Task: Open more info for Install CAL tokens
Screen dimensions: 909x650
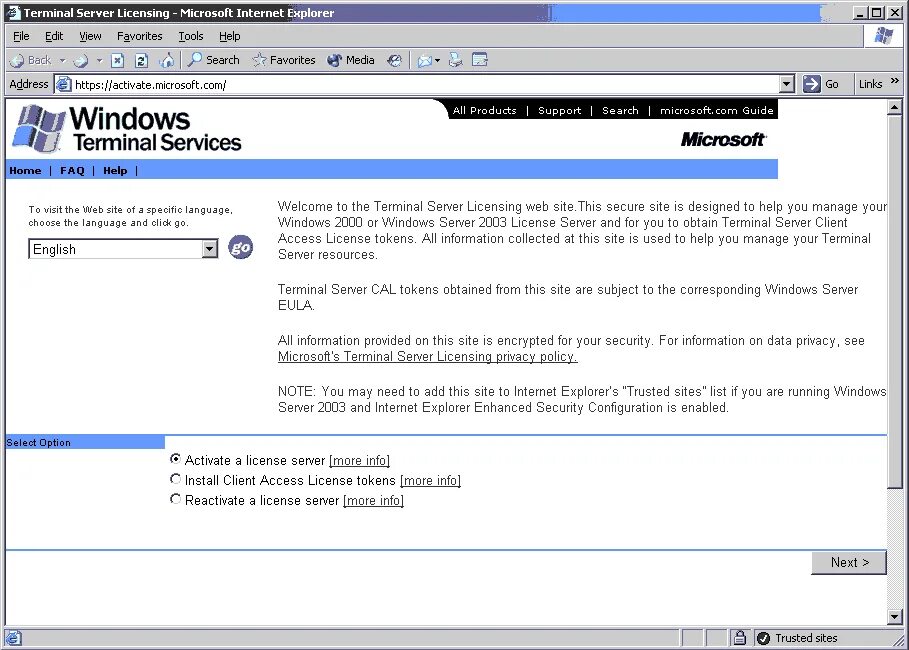Action: pos(430,481)
